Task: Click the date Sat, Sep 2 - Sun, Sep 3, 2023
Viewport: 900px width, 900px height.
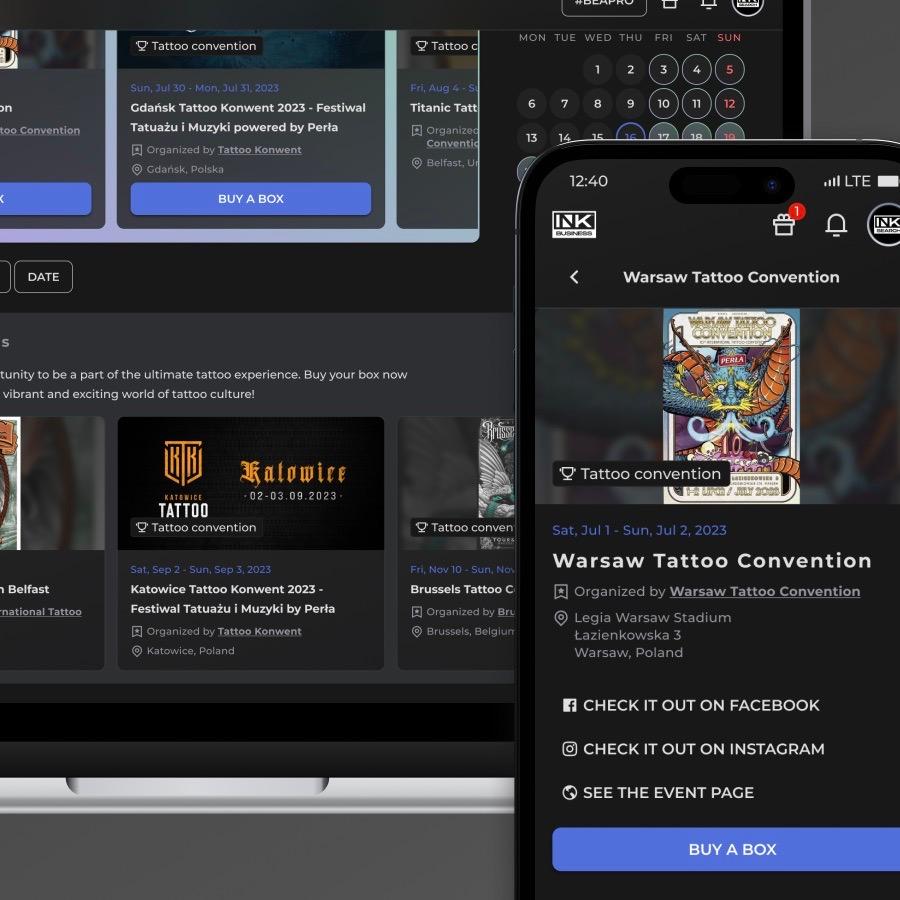Action: (x=200, y=569)
